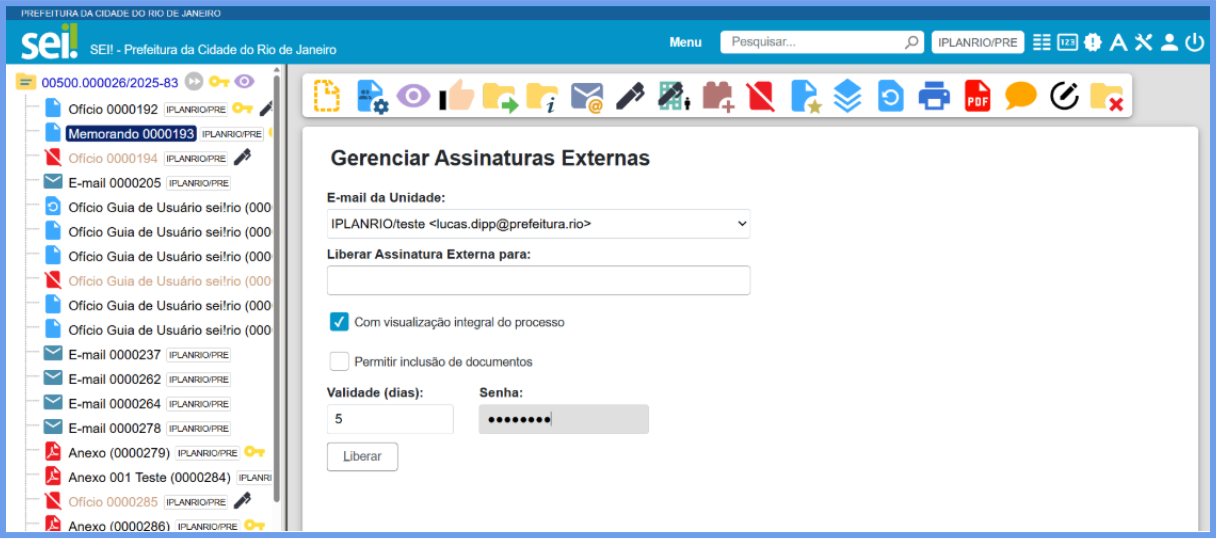Click the orange speech bubble comment icon
Image resolution: width=1216 pixels, height=539 pixels.
pos(1020,96)
